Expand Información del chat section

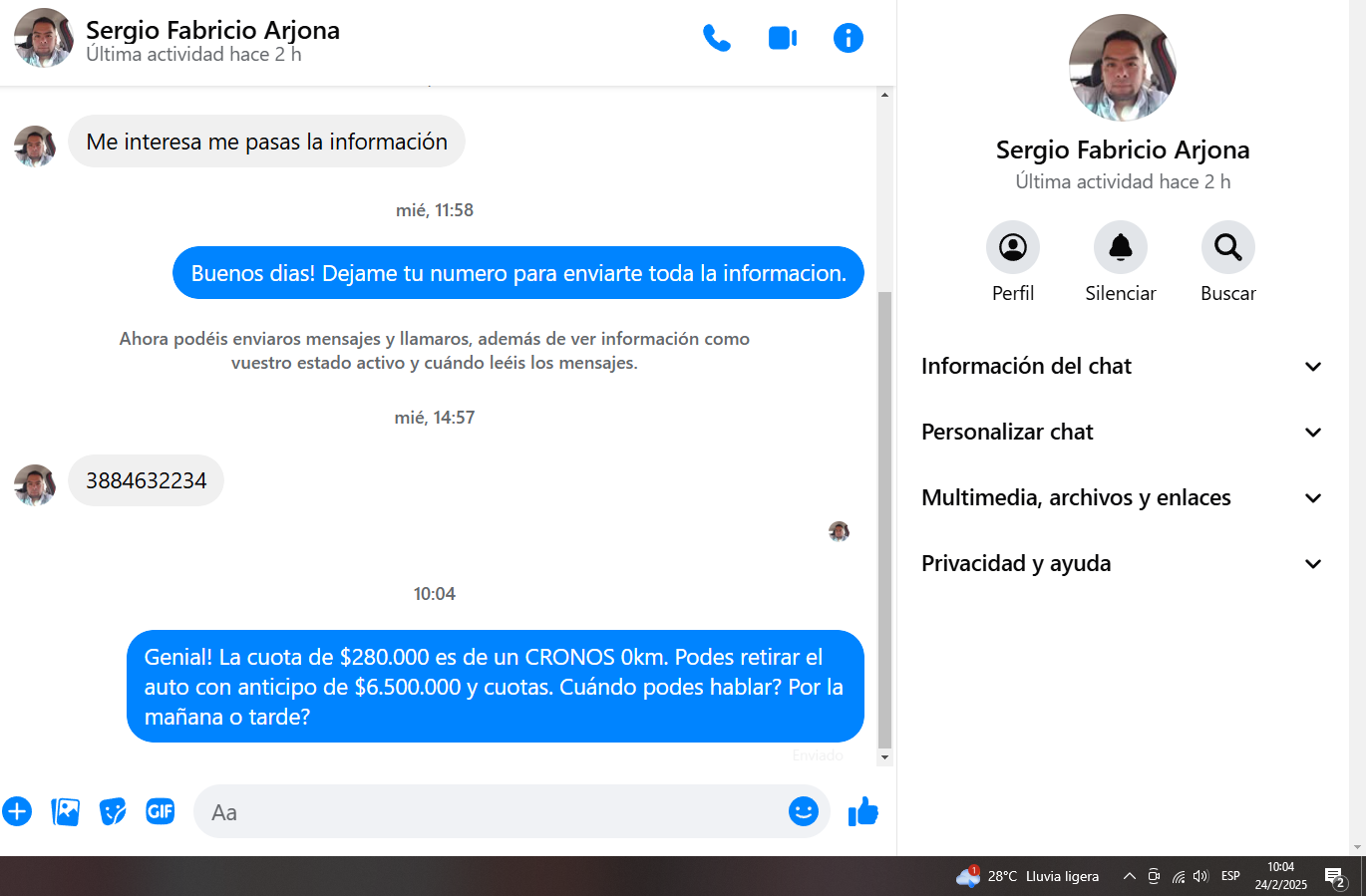point(1122,366)
